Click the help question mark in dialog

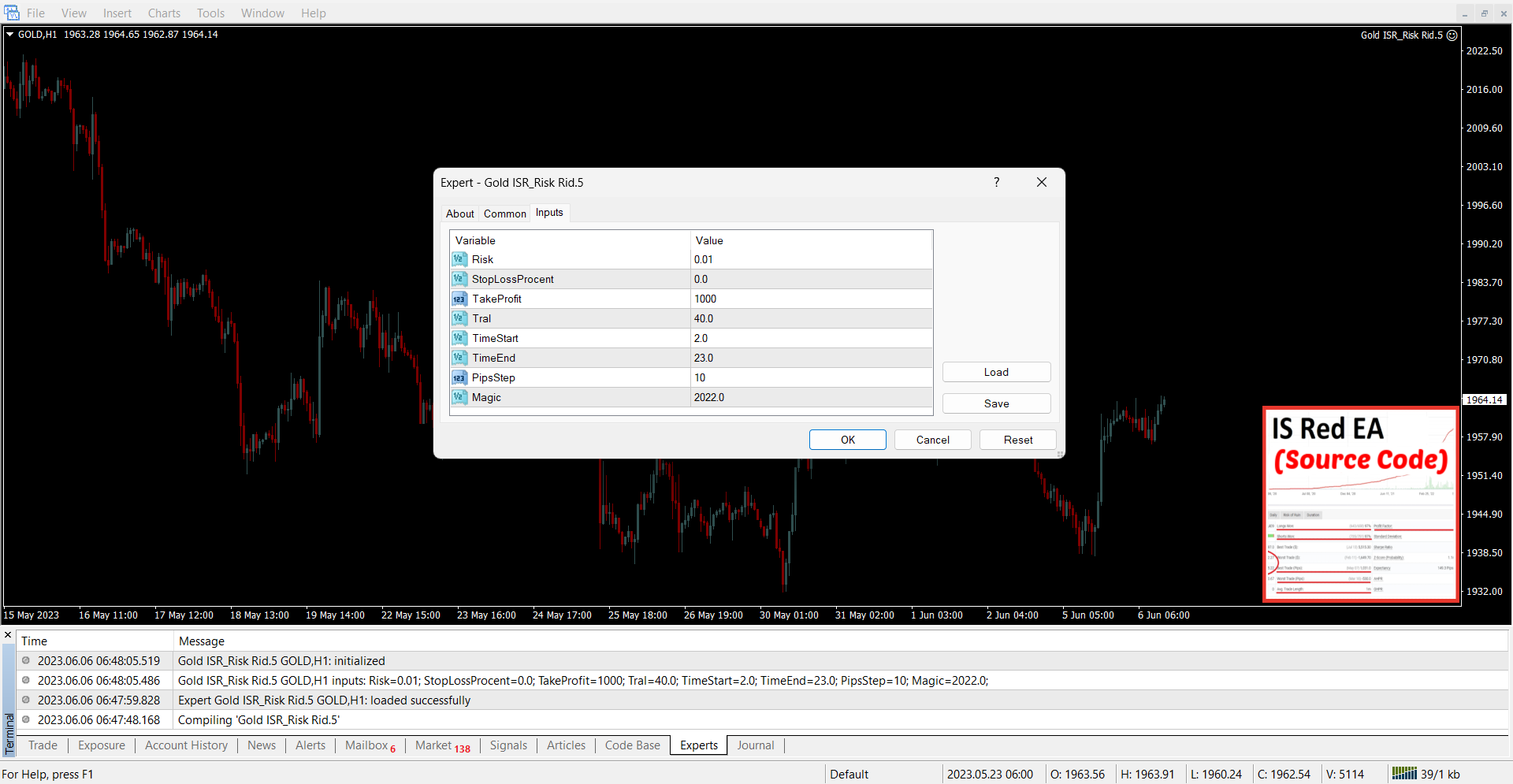point(996,182)
